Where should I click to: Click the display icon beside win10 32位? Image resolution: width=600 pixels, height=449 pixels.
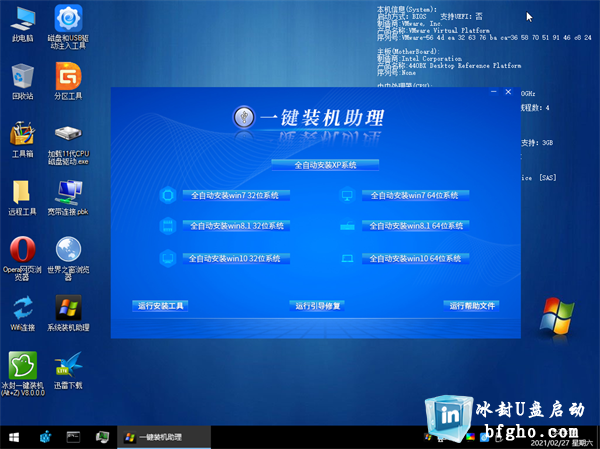click(x=168, y=258)
